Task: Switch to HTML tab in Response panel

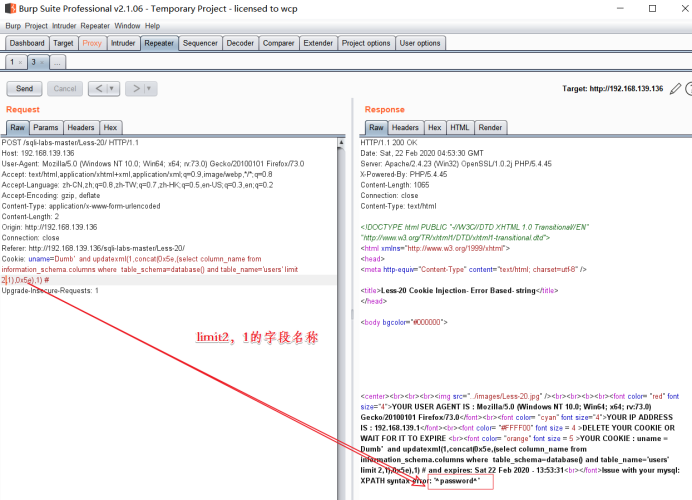Action: (x=460, y=128)
